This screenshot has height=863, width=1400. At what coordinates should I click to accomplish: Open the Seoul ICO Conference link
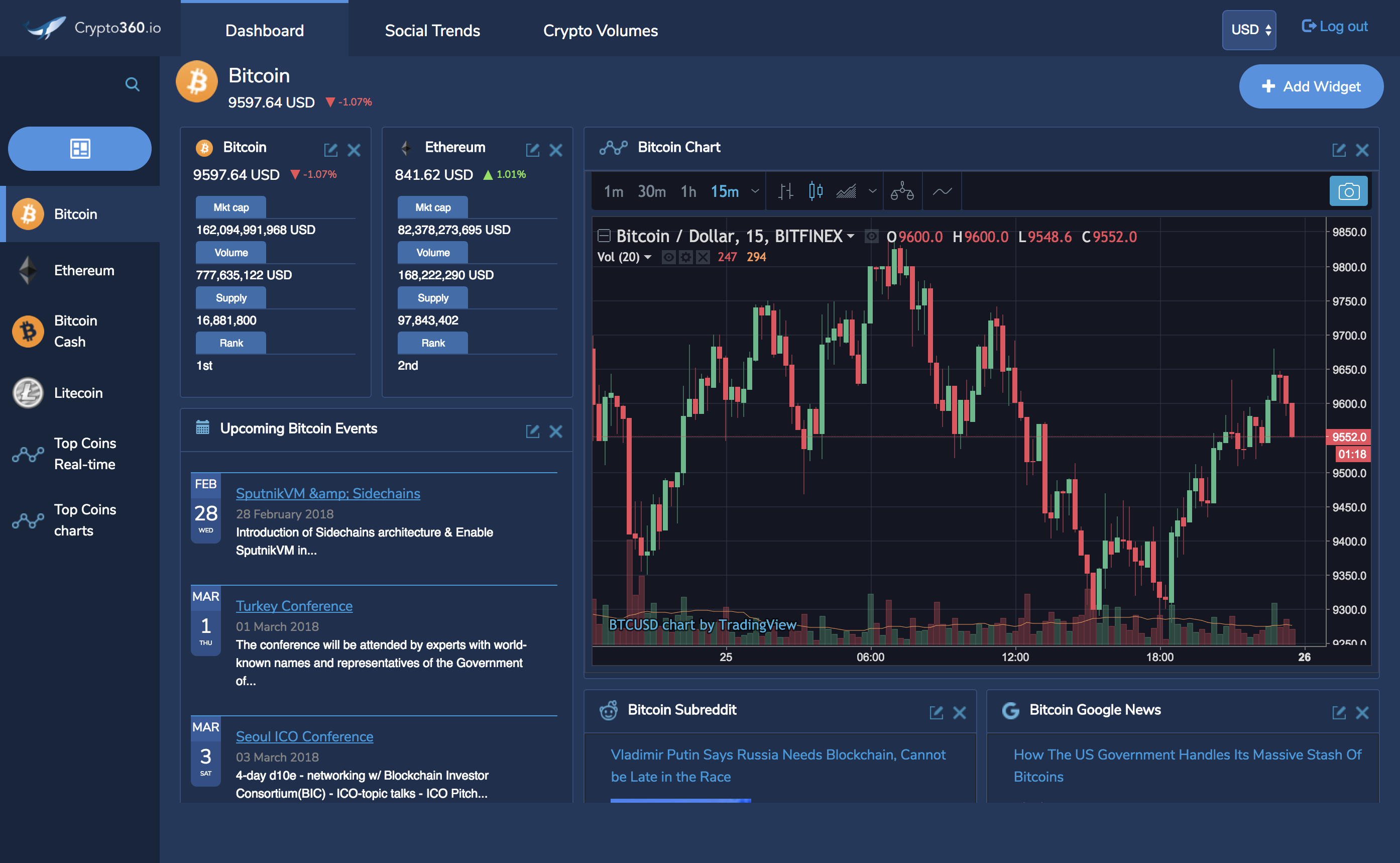tap(305, 736)
